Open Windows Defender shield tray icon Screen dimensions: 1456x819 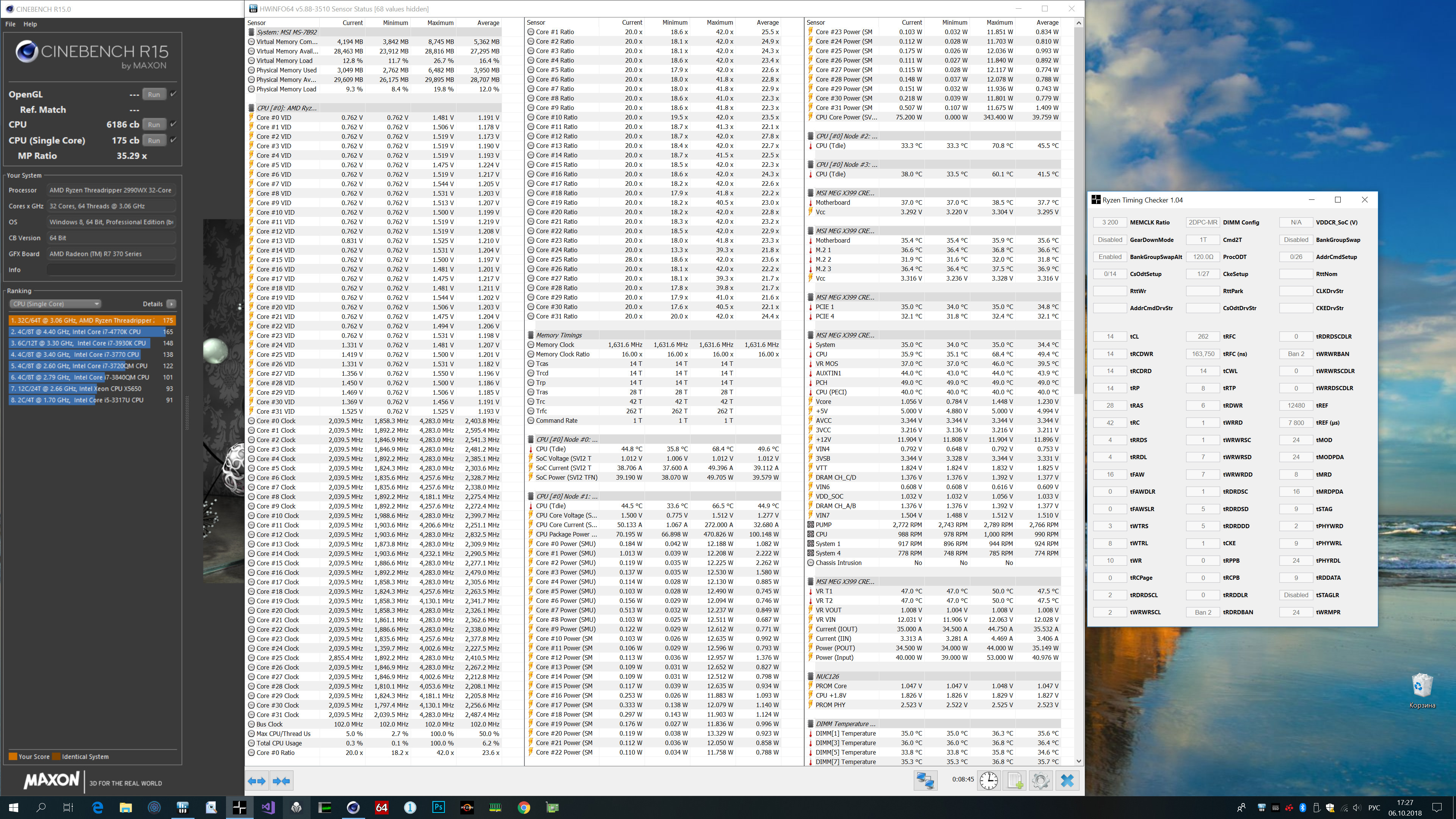tap(1330, 808)
